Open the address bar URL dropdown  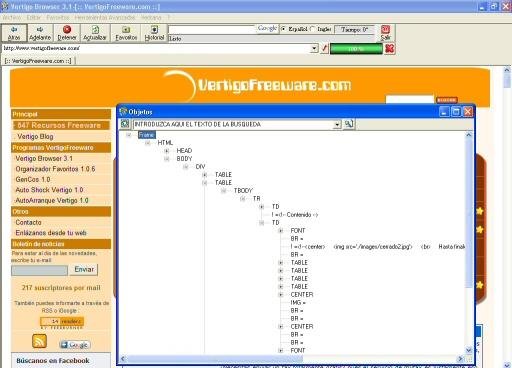tap(314, 49)
